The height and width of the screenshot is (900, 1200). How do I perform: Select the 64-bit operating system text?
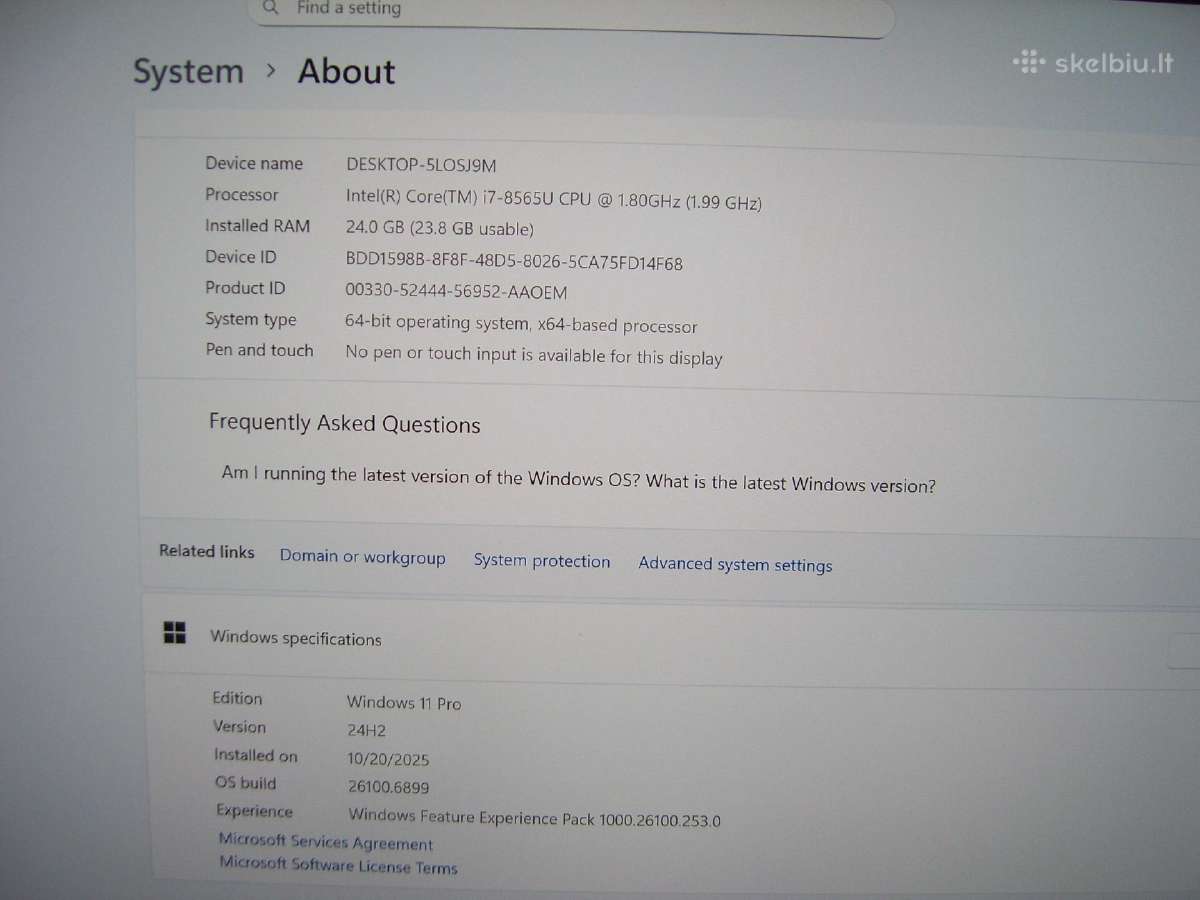(x=521, y=324)
